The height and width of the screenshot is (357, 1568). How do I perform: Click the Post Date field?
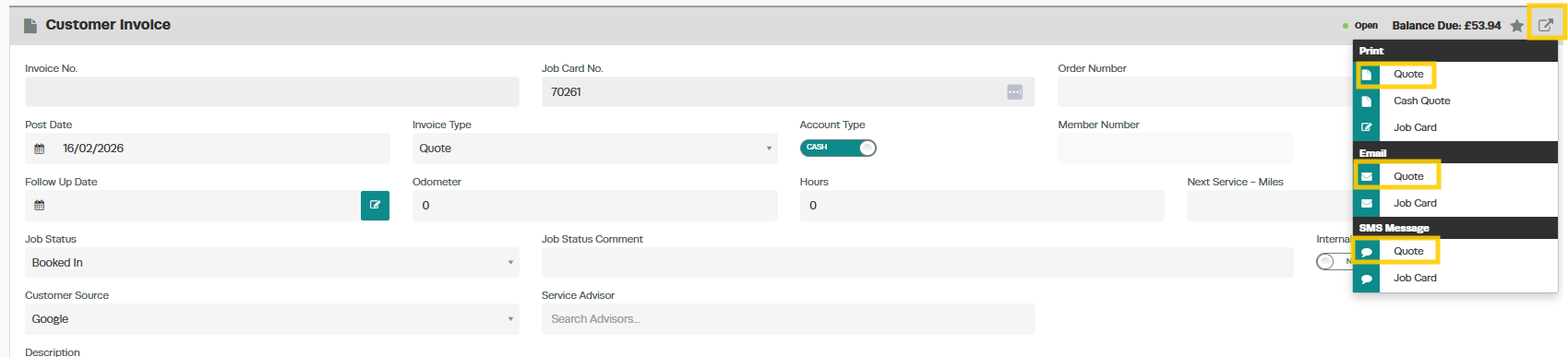(x=207, y=149)
